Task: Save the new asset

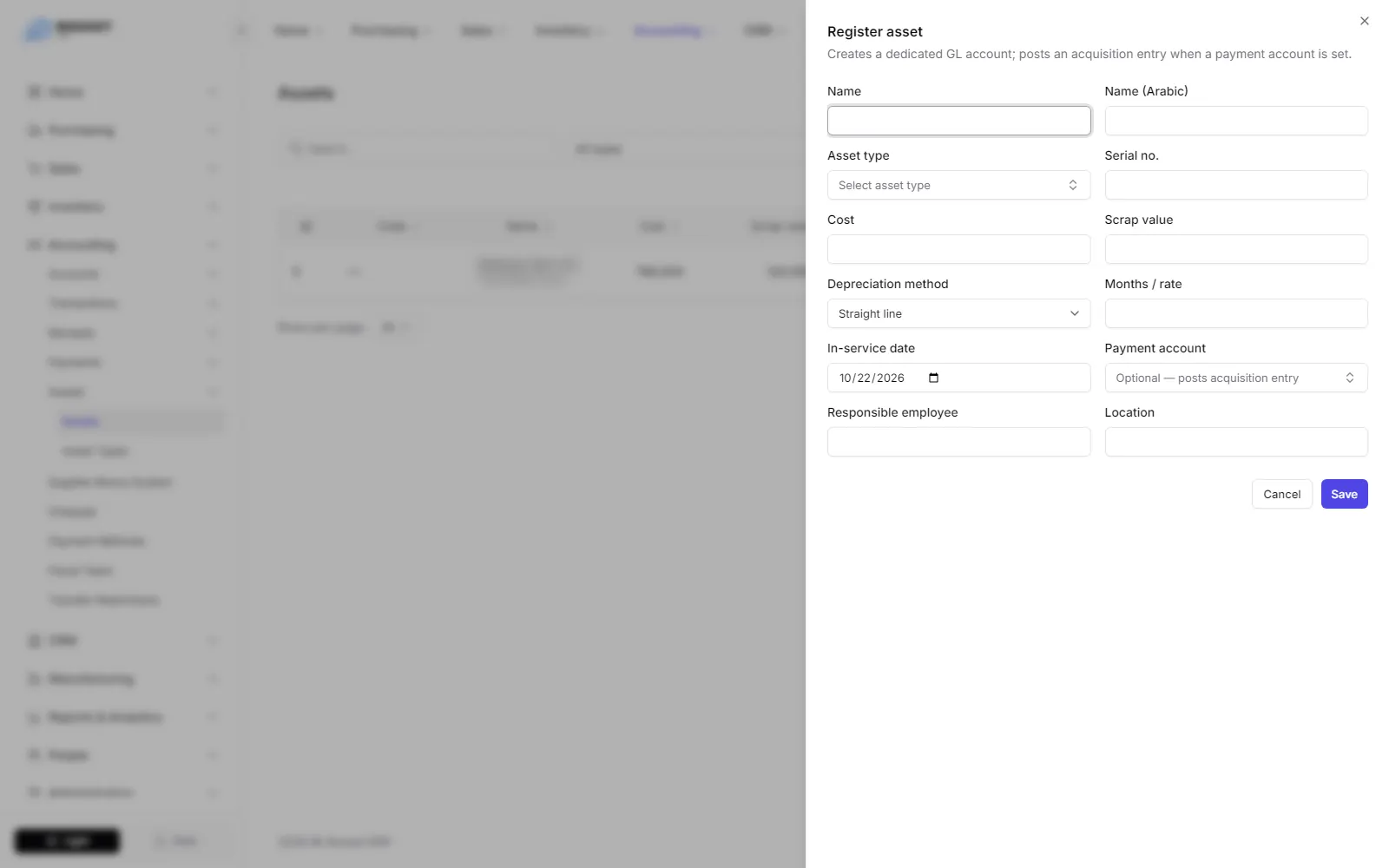Action: tap(1344, 494)
